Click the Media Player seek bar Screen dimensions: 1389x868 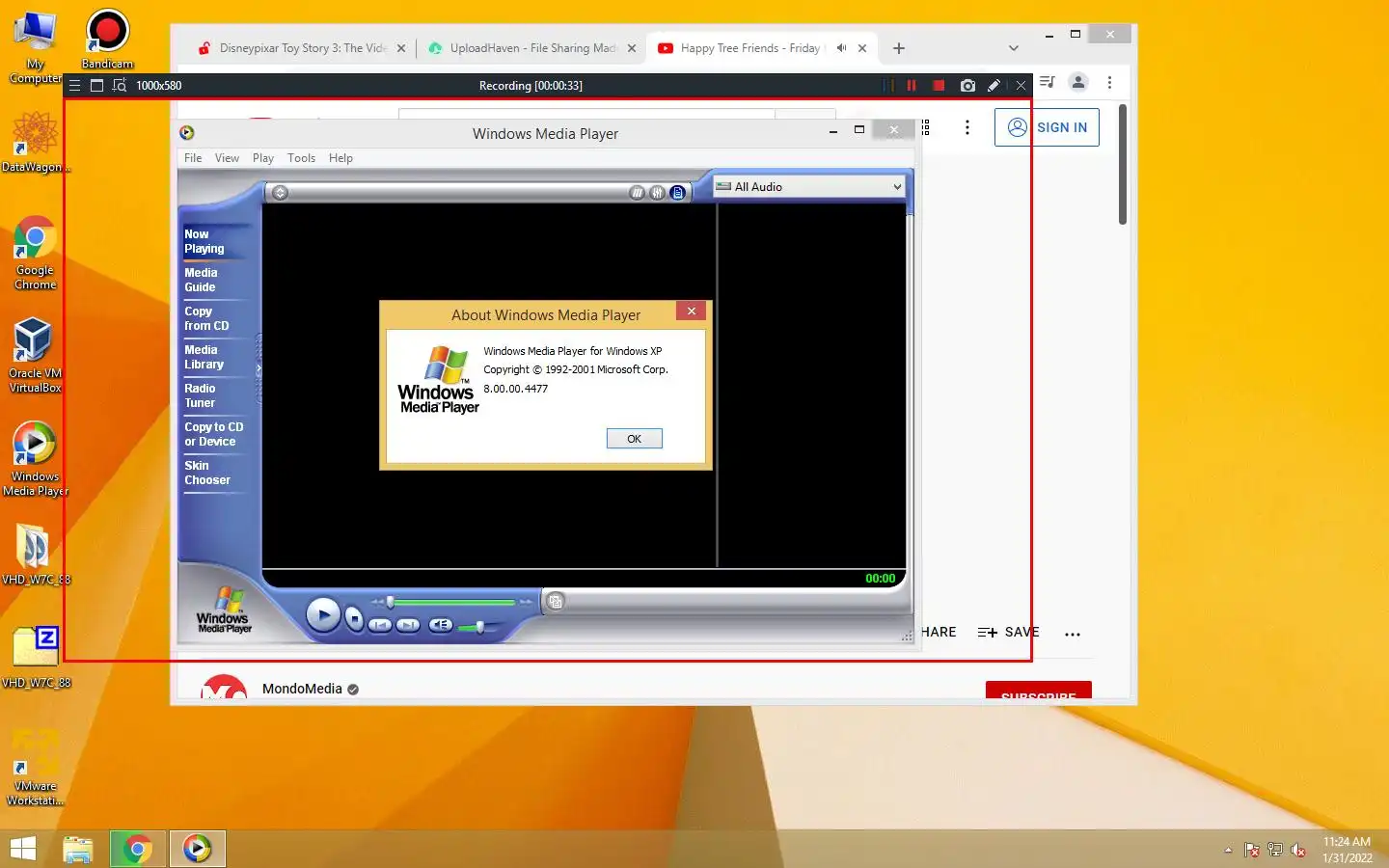[x=452, y=603]
